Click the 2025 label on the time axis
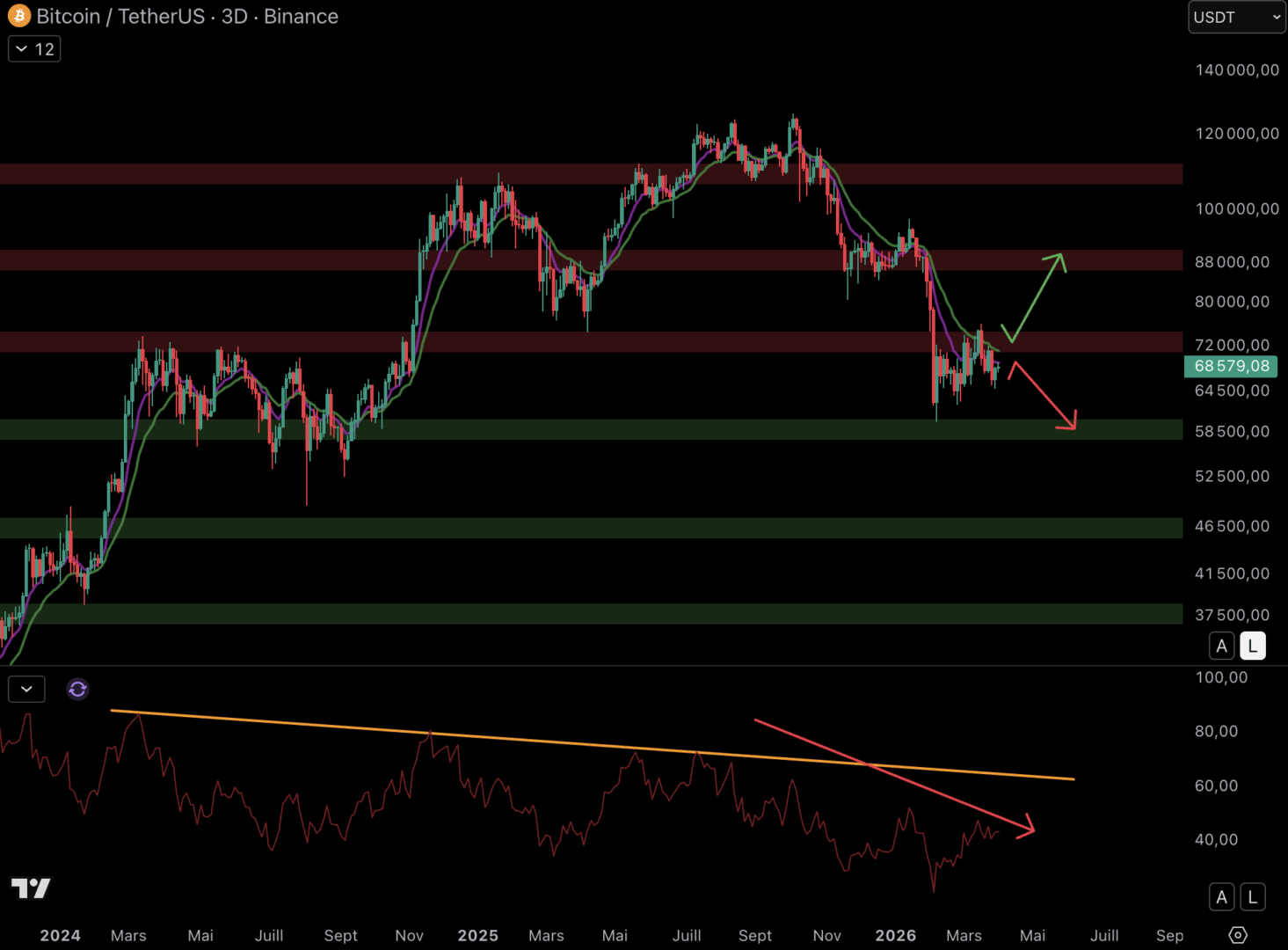 pos(477,935)
